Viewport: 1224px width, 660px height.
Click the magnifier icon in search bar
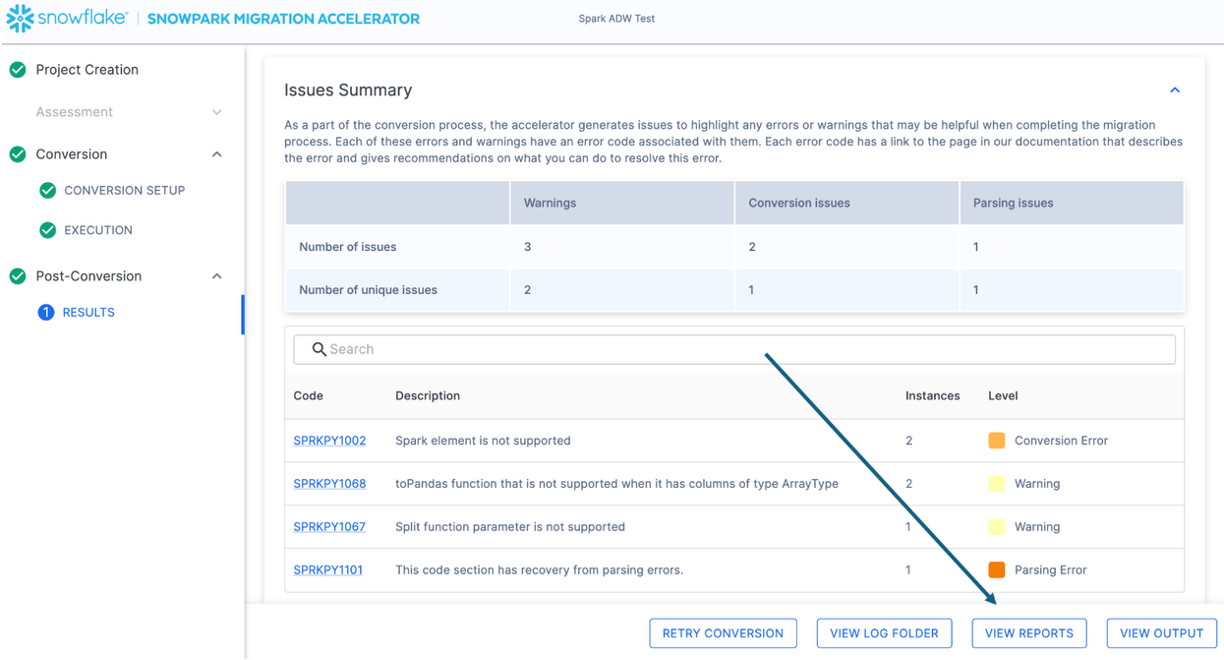click(x=319, y=349)
